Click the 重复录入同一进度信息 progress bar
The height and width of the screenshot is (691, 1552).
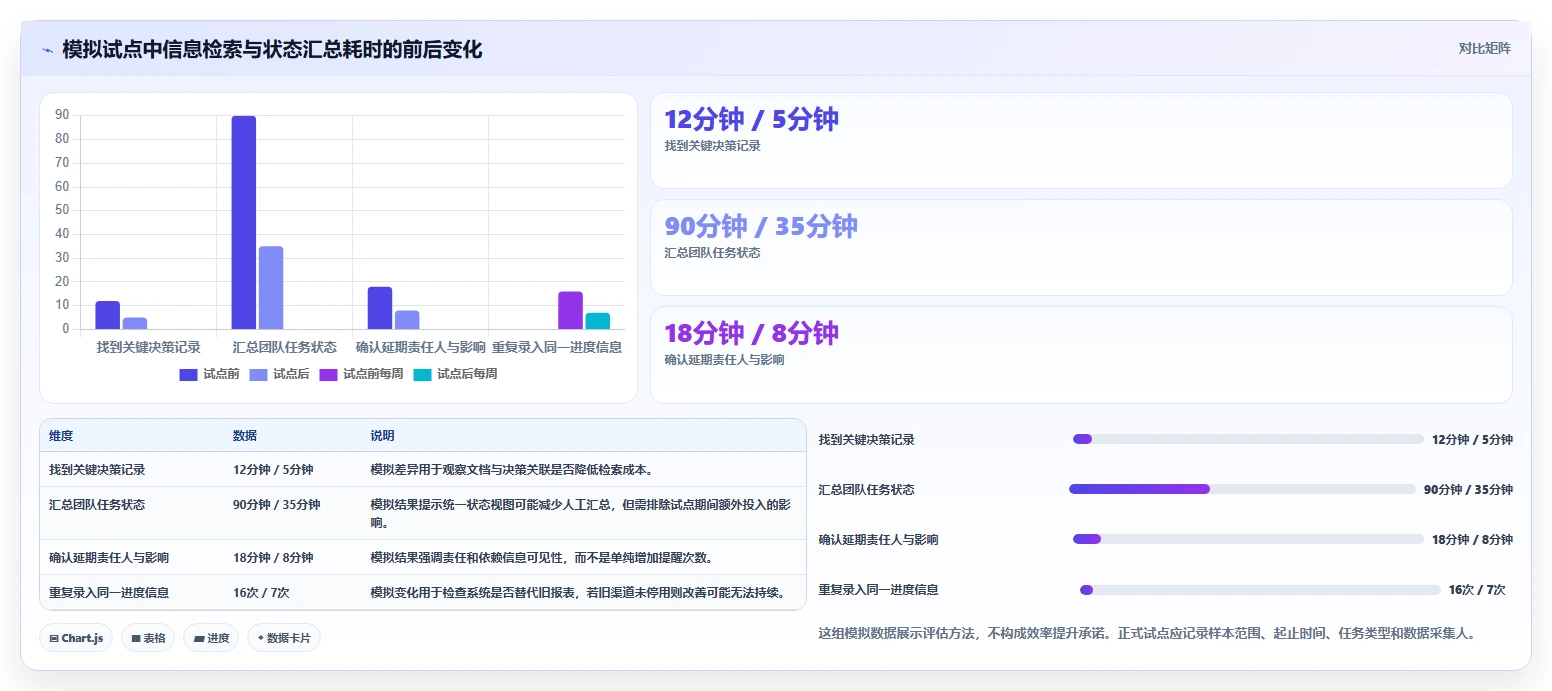point(1260,590)
